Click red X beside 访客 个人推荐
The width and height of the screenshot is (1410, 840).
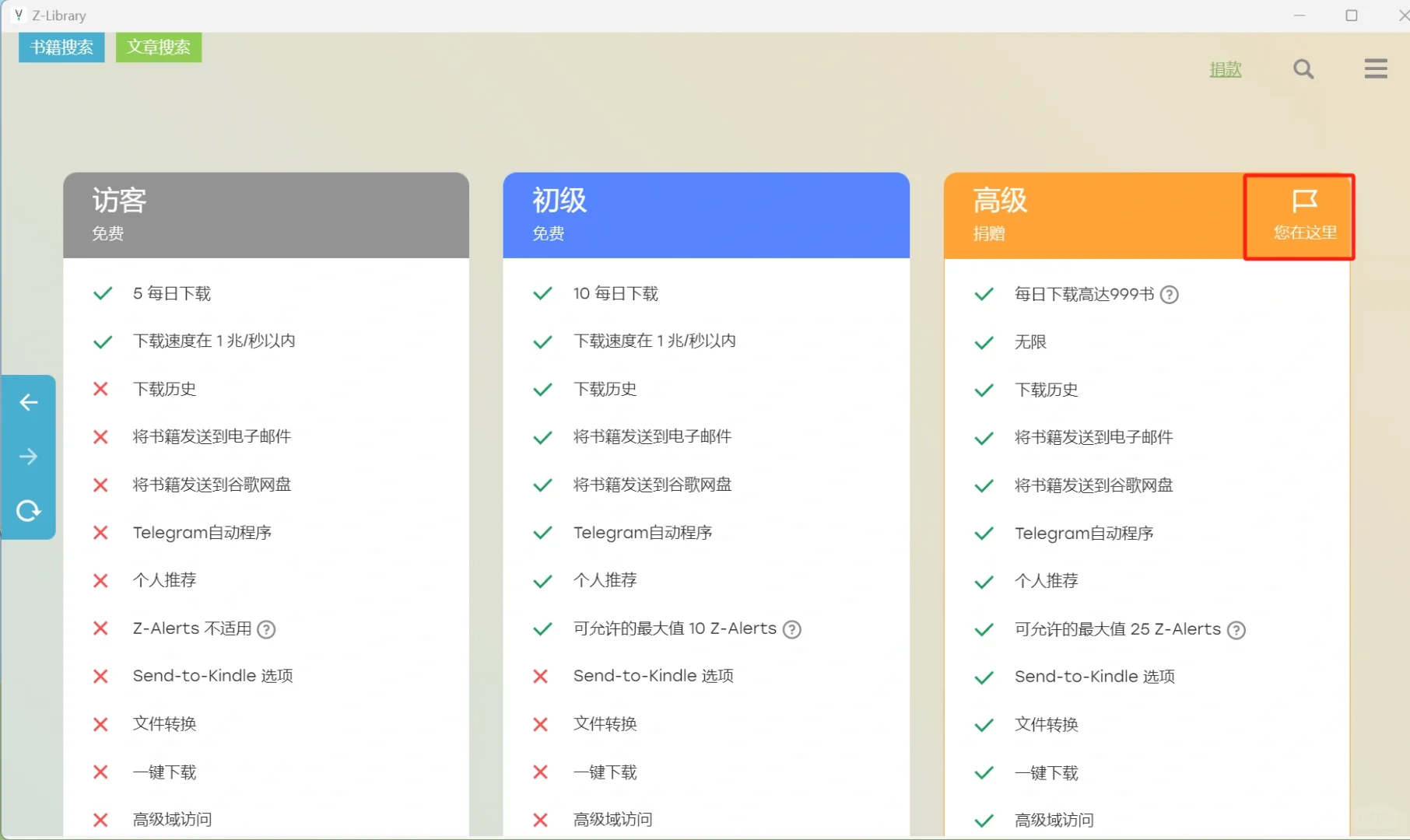100,581
